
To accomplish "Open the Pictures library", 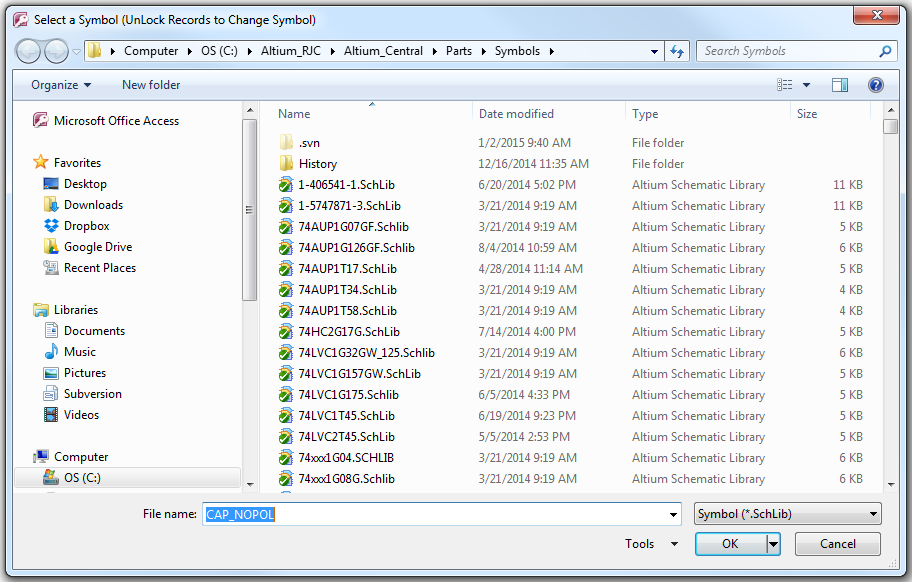I will [x=85, y=372].
